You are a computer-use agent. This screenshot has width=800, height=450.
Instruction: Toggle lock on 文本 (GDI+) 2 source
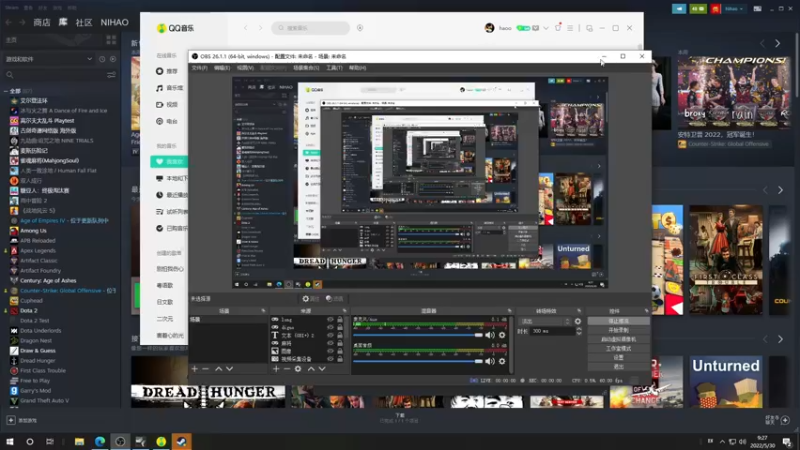tap(340, 336)
